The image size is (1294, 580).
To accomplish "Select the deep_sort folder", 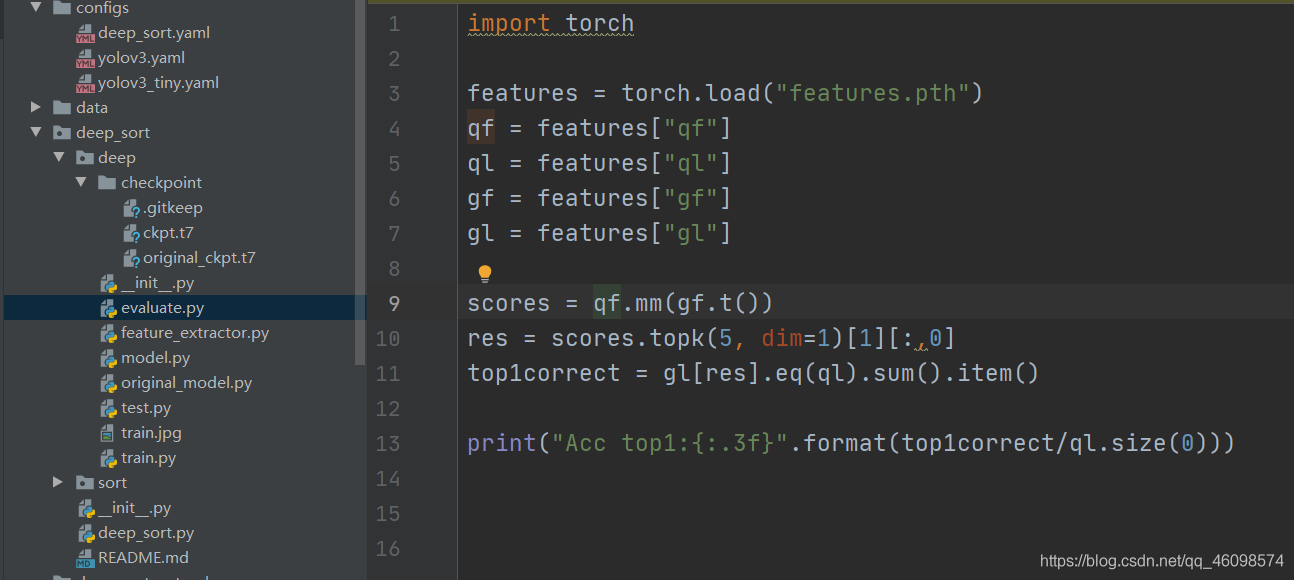I will tap(113, 133).
